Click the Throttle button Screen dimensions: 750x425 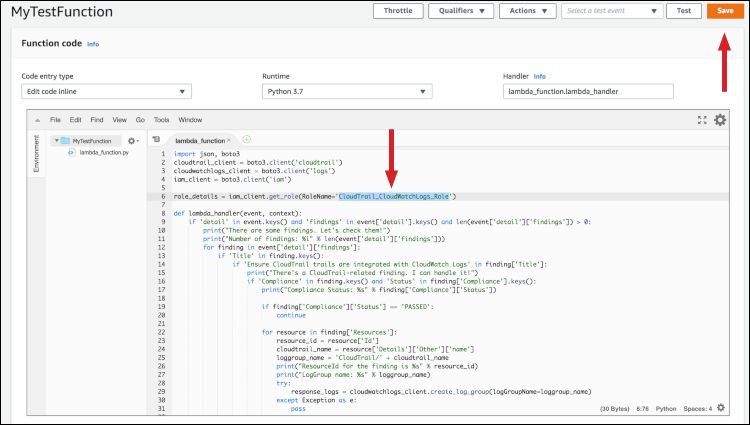pos(397,11)
